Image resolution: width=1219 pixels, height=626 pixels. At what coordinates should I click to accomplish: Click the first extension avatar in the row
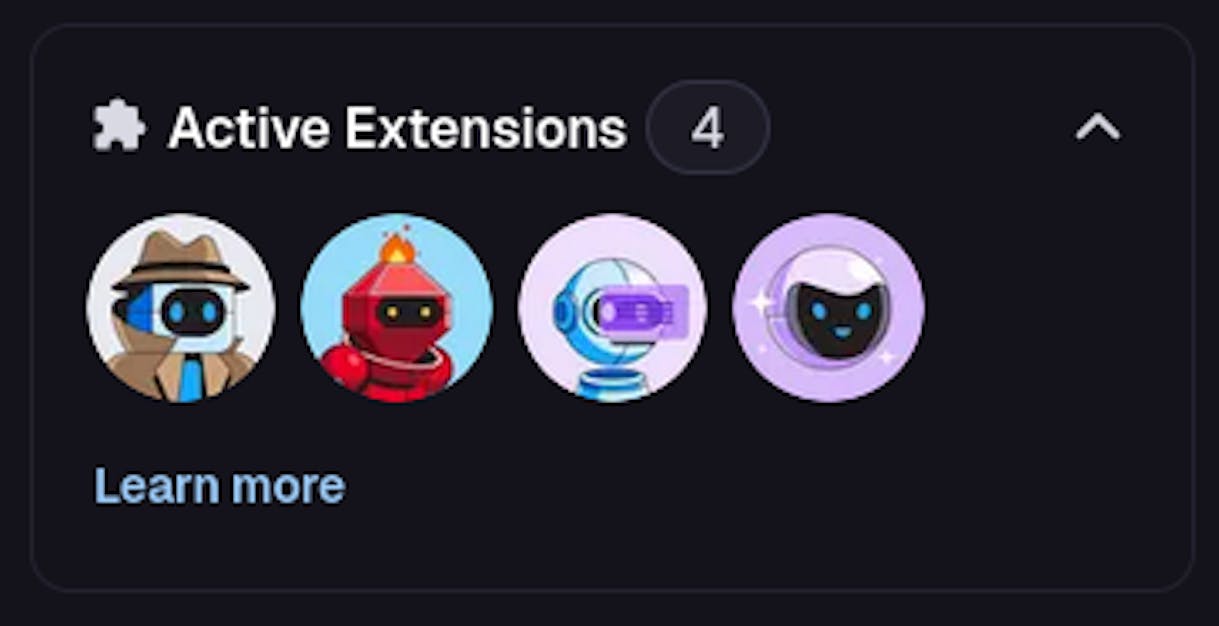click(x=181, y=308)
